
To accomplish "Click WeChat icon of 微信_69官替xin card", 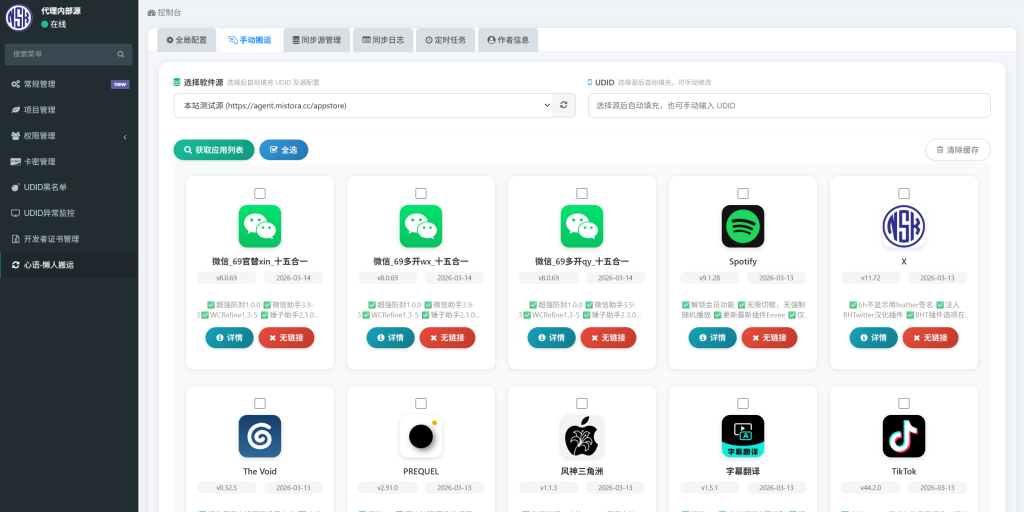I will [260, 226].
